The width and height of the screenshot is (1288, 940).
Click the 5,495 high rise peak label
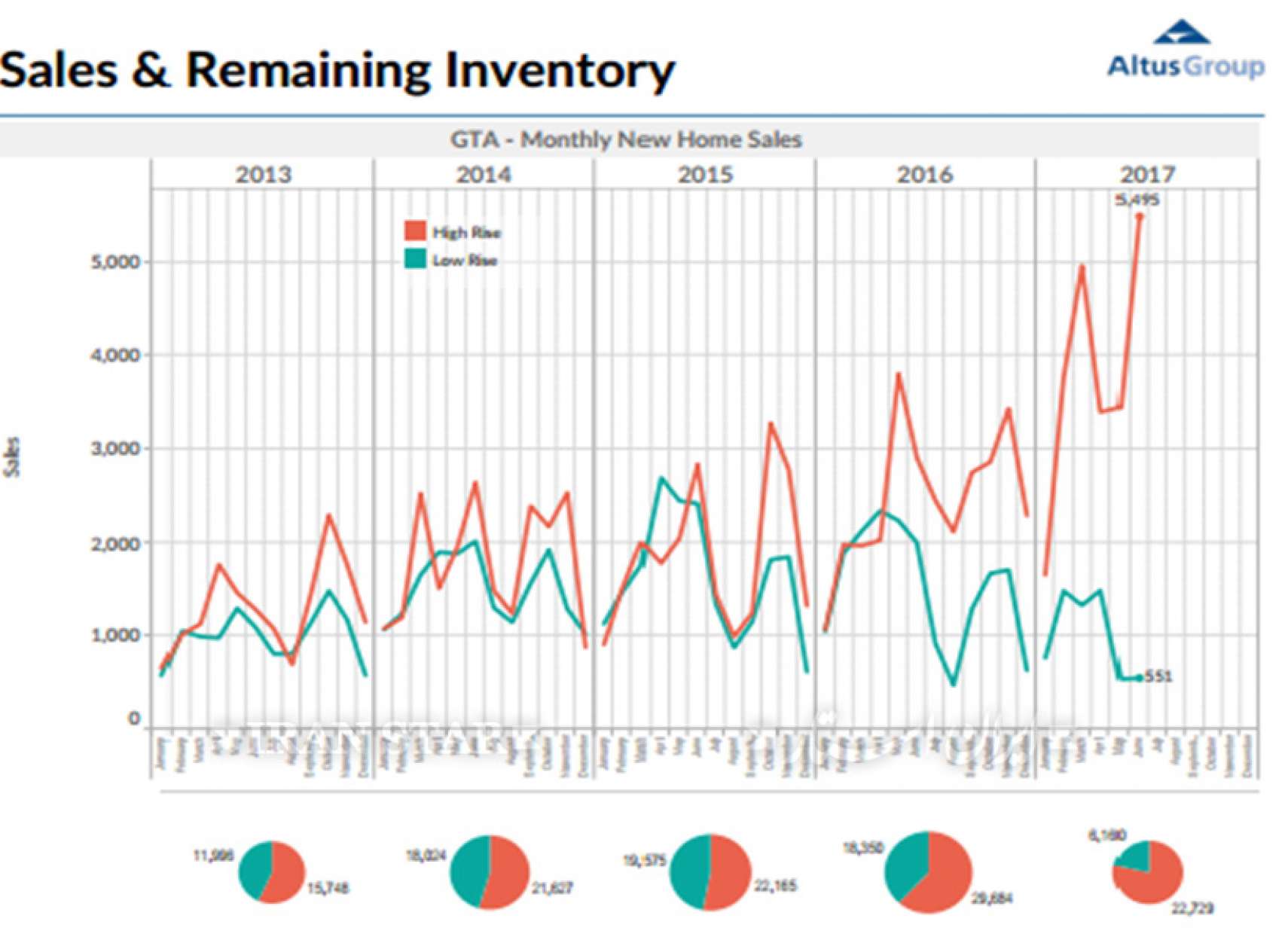tap(1137, 200)
